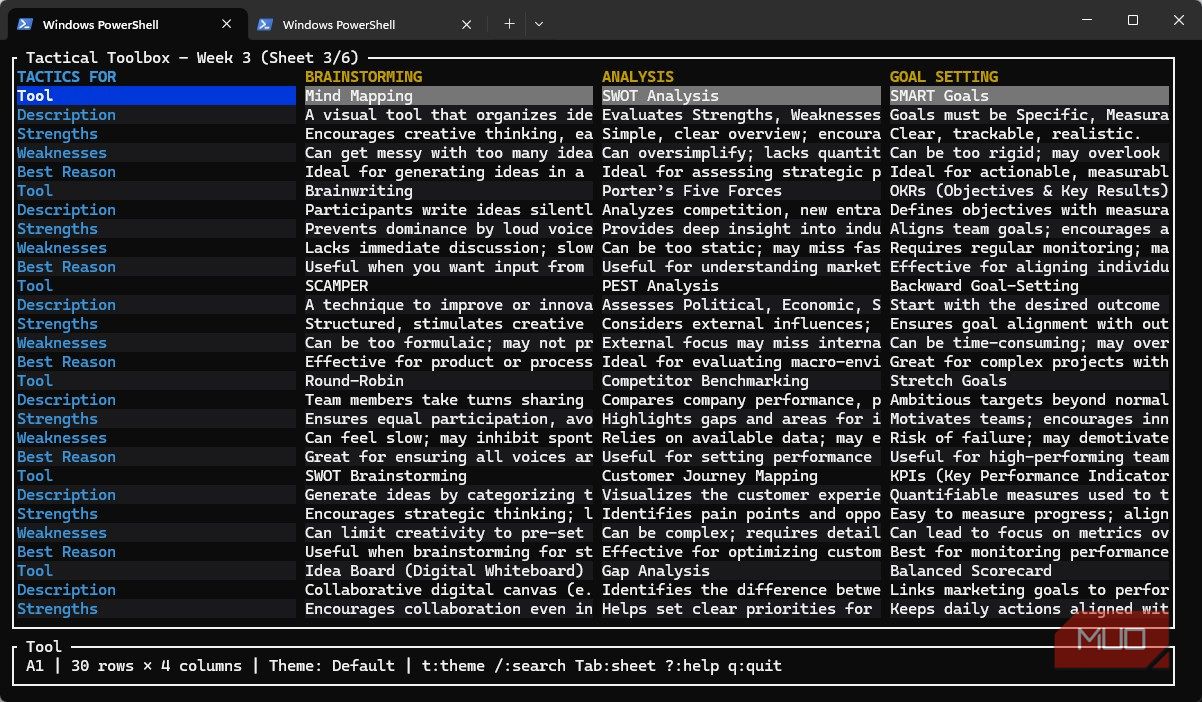Click the '?:help' shortcut hint
The height and width of the screenshot is (702, 1202).
tap(692, 666)
